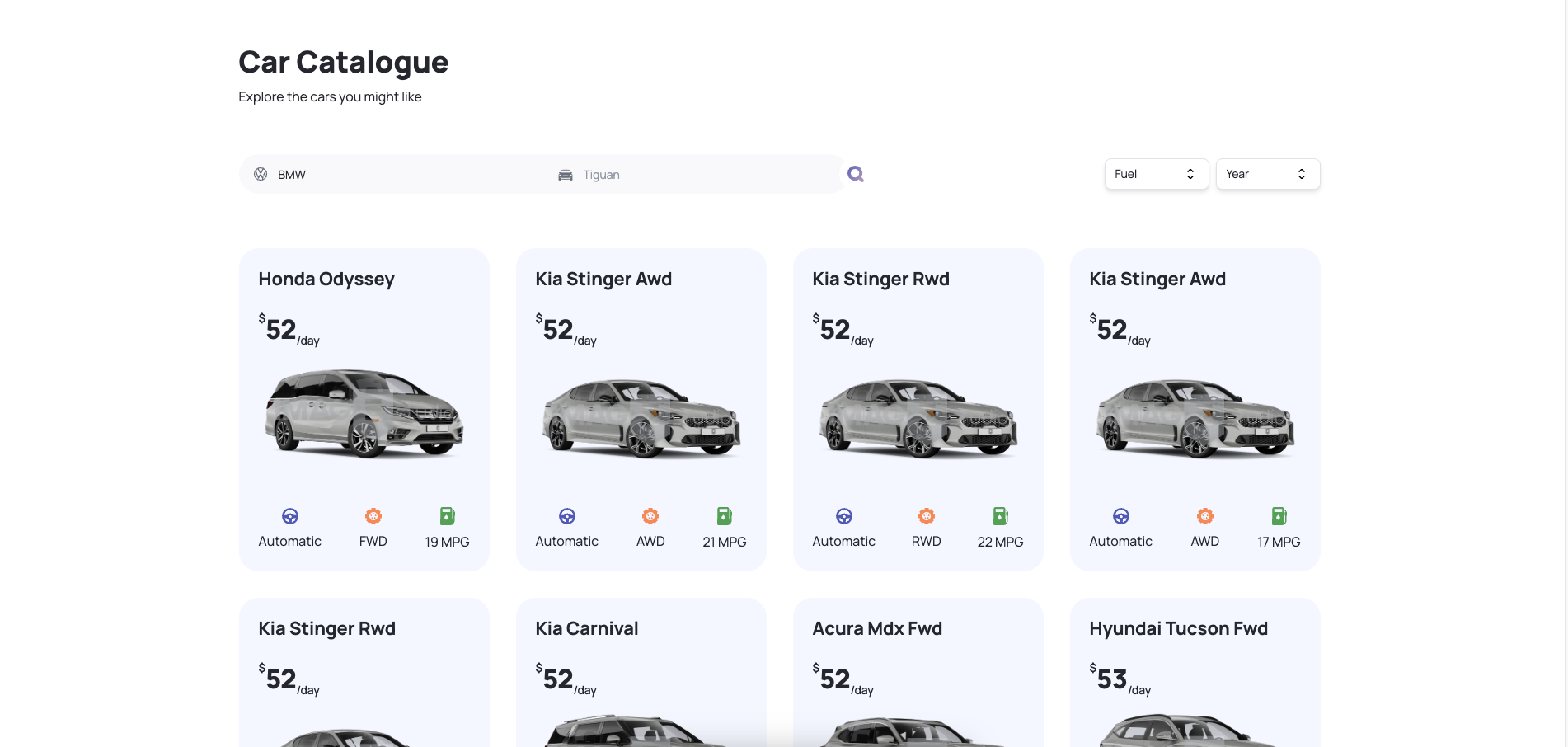
Task: Click the search magnifier icon
Action: pos(856,174)
